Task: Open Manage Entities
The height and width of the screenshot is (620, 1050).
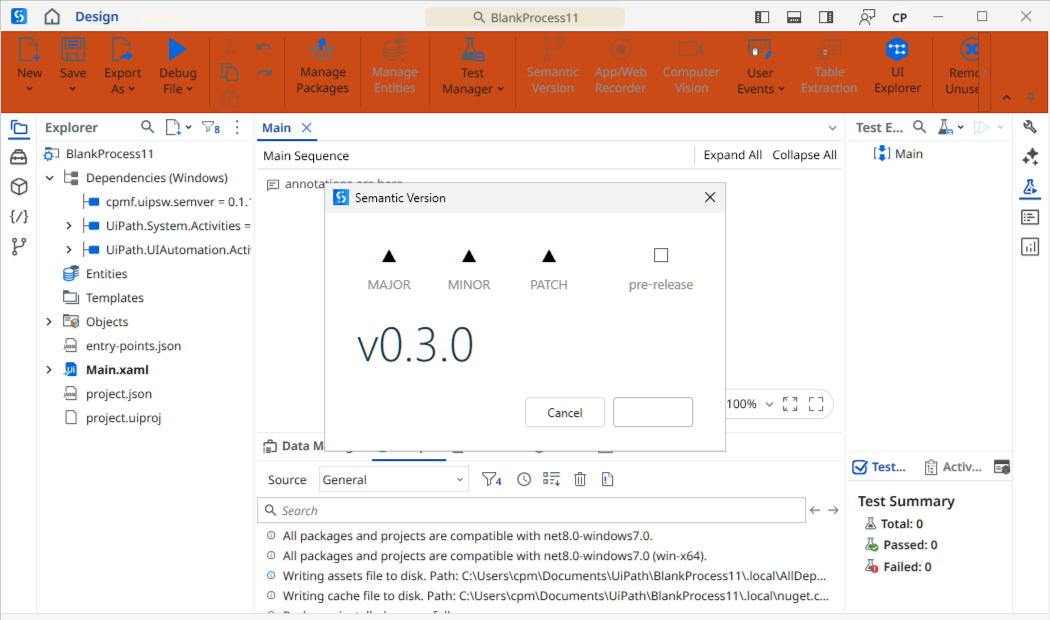Action: click(394, 66)
